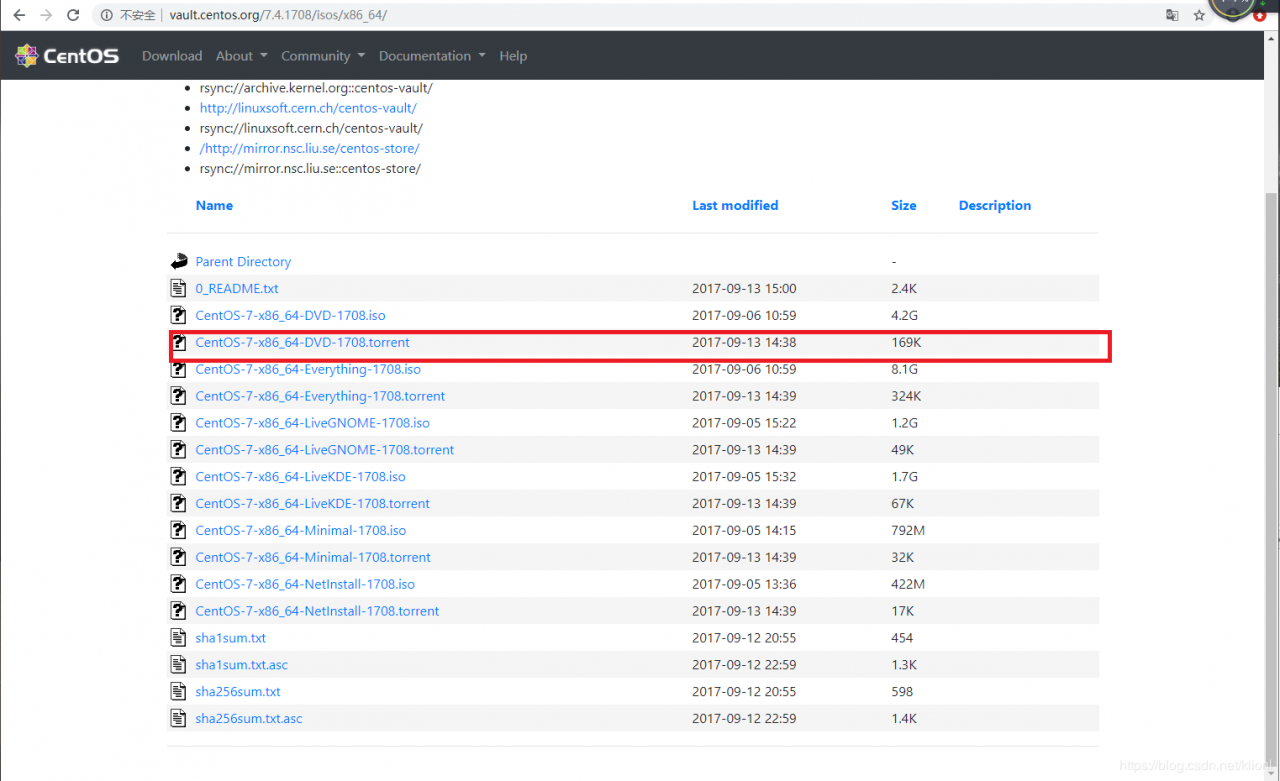
Task: Click the file icon beside sha1sum.txt.asc
Action: [x=179, y=665]
